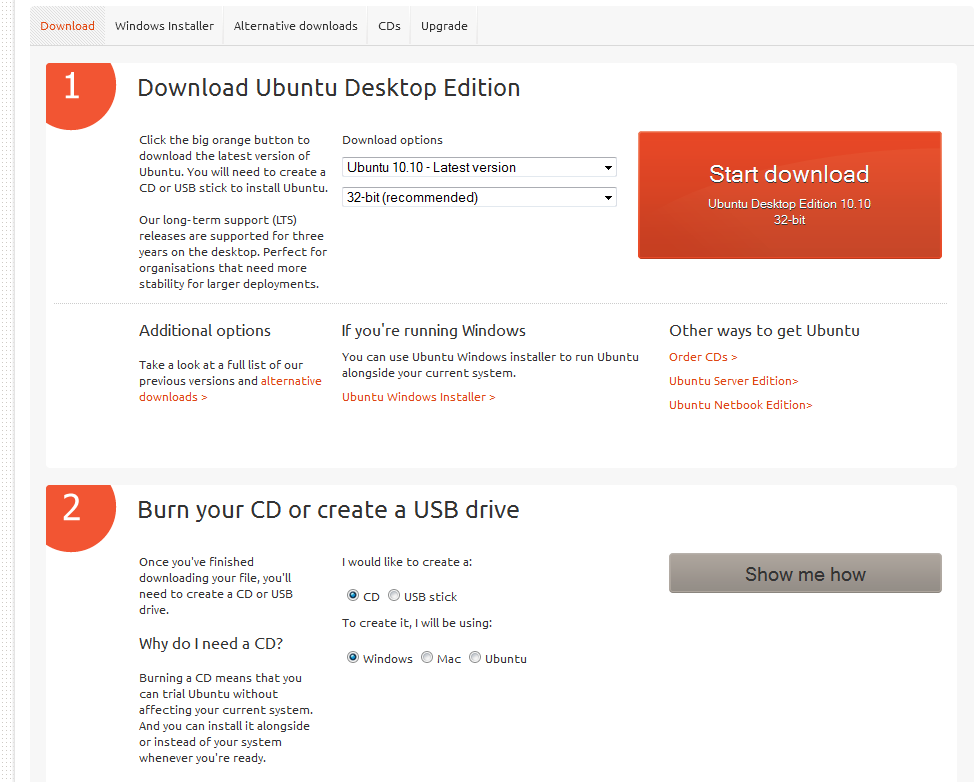This screenshot has height=782, width=980.
Task: Open the Alternative downloads tab
Action: (296, 26)
